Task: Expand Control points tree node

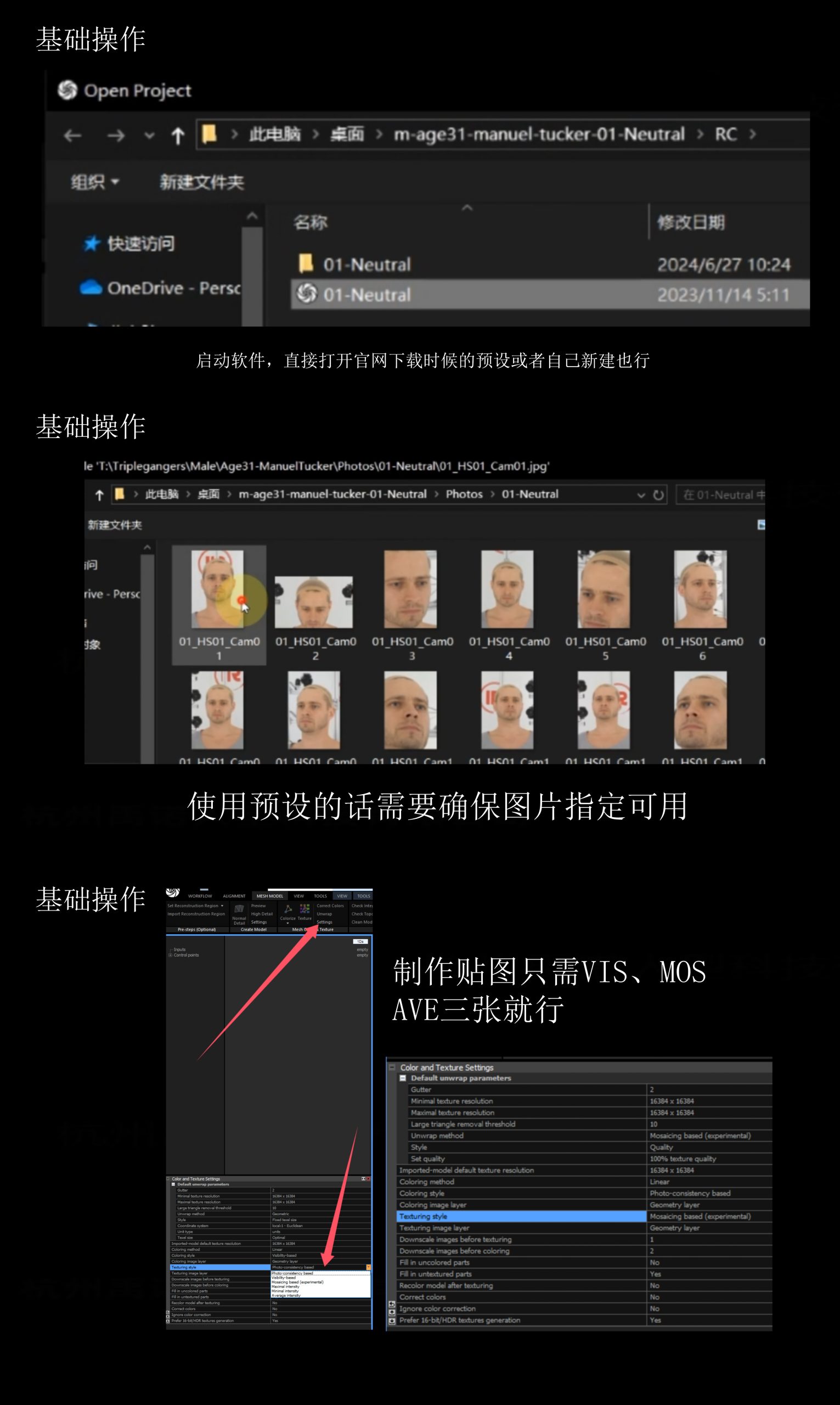Action: pos(171,955)
